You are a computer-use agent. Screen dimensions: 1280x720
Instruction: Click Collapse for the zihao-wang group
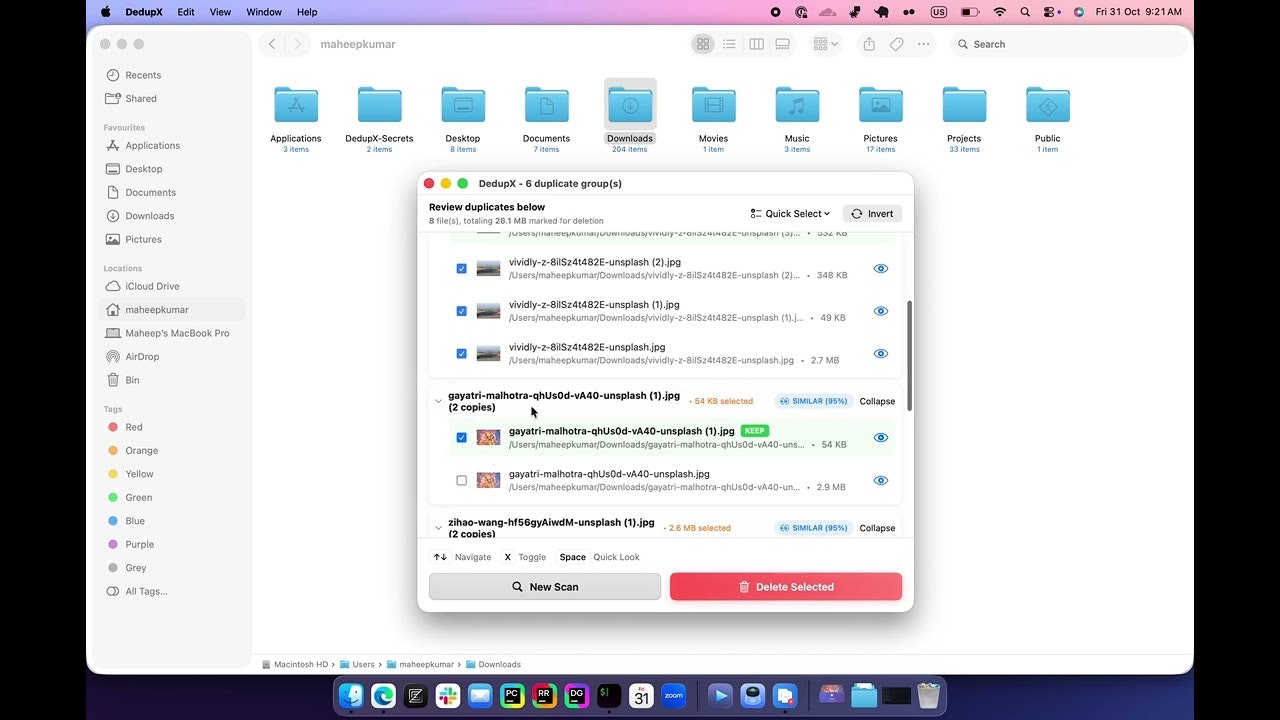tap(877, 528)
